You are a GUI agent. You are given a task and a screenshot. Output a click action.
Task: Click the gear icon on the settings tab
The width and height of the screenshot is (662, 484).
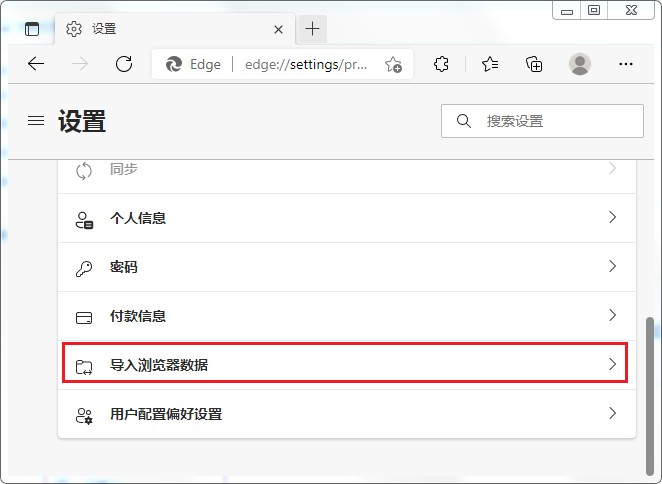74,29
